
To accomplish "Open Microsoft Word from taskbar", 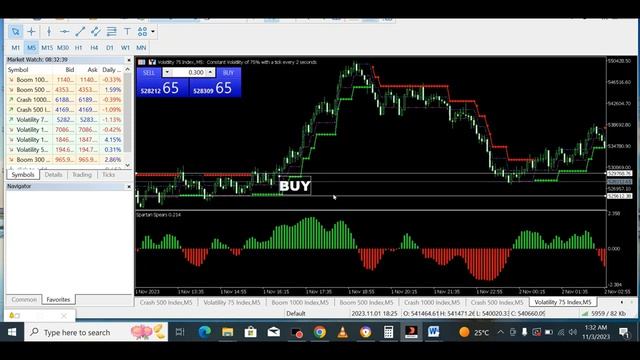I will pyautogui.click(x=434, y=332).
